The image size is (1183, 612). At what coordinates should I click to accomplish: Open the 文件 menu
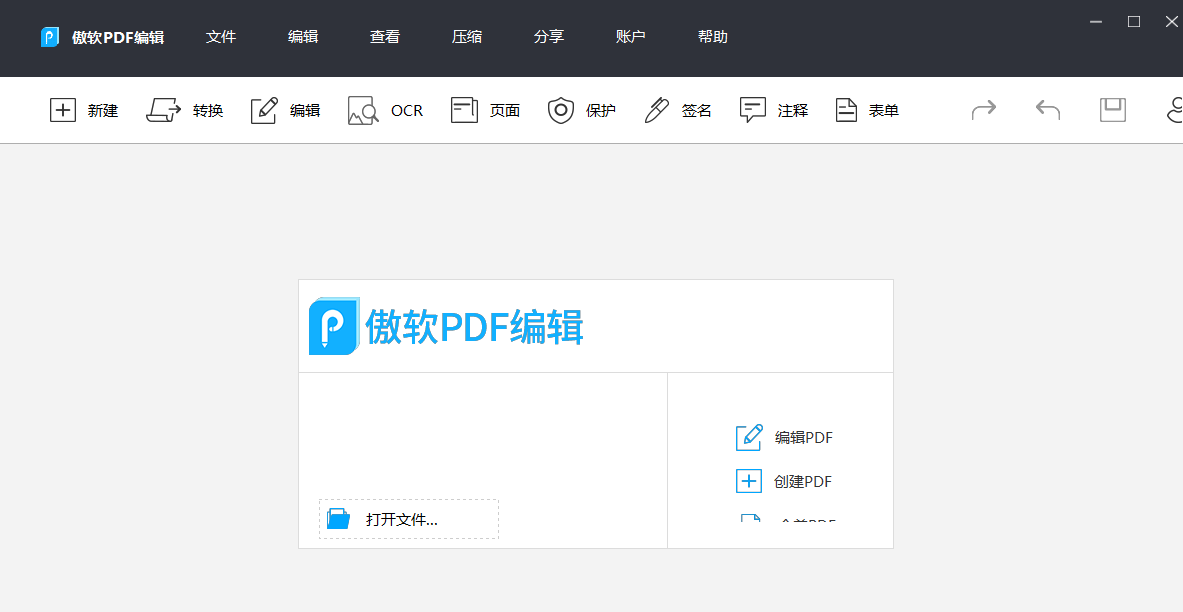pos(221,37)
